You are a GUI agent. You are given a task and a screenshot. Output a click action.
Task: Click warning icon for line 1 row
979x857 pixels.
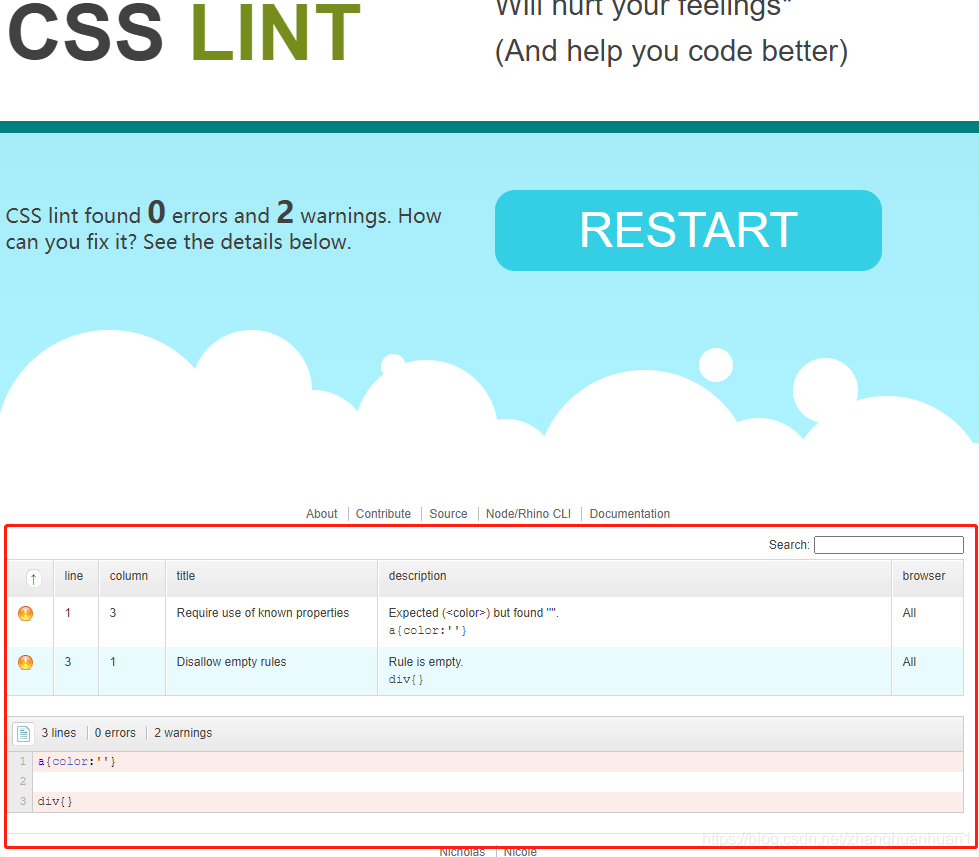26,614
